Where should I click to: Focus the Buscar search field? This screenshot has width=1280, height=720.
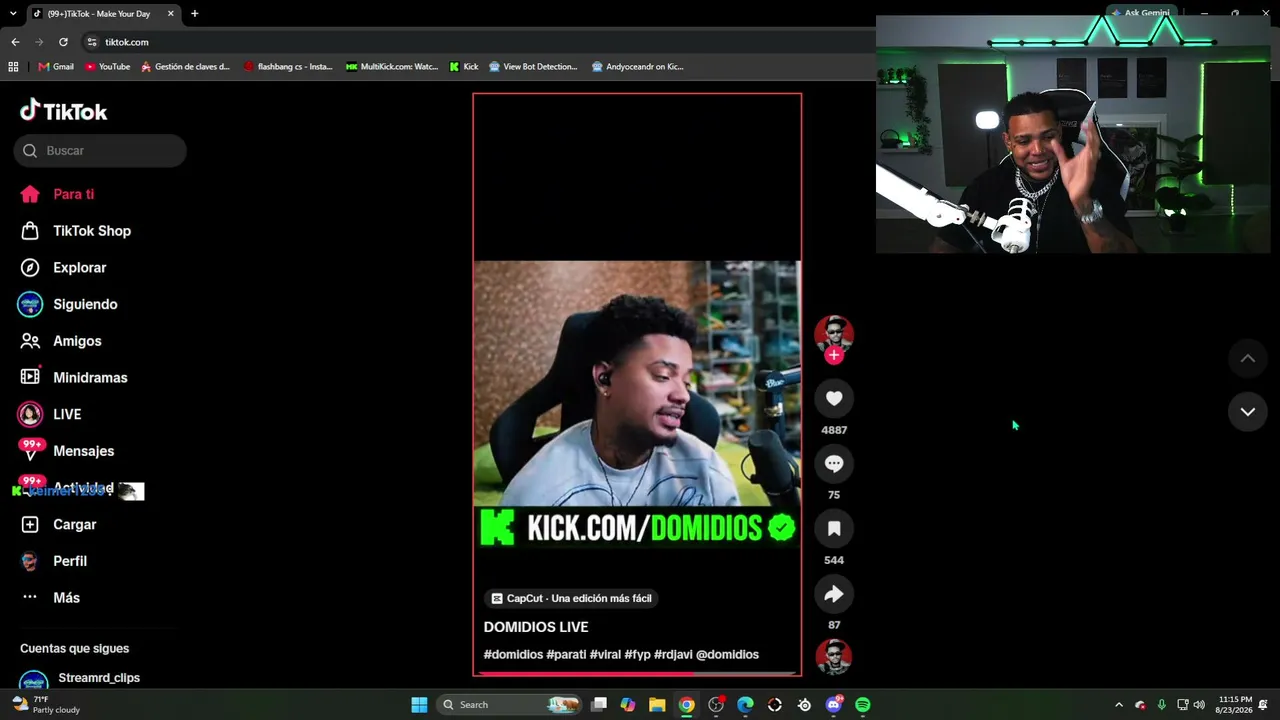(100, 151)
